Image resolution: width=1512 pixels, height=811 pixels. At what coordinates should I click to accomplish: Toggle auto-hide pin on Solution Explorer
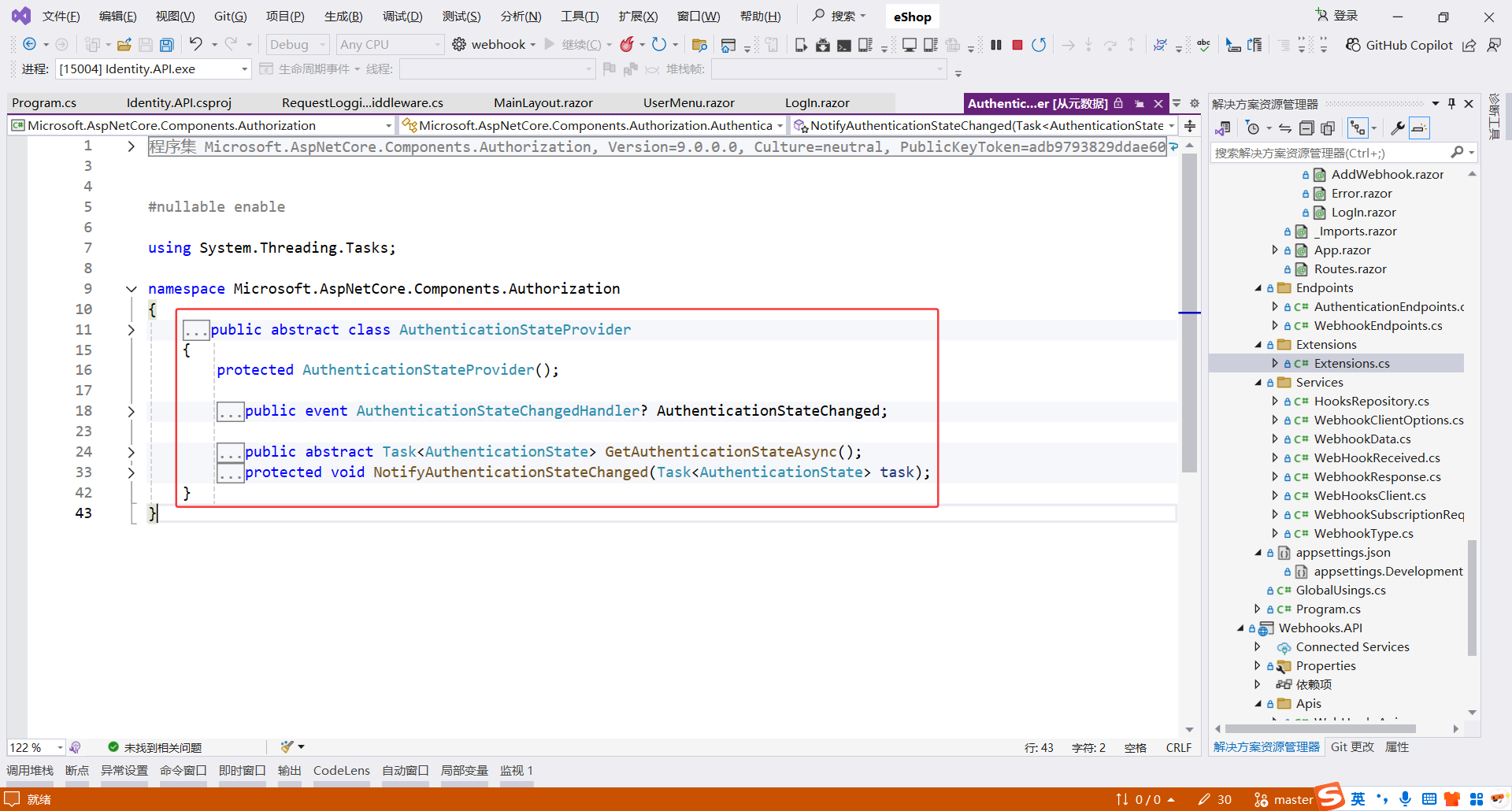coord(1451,104)
